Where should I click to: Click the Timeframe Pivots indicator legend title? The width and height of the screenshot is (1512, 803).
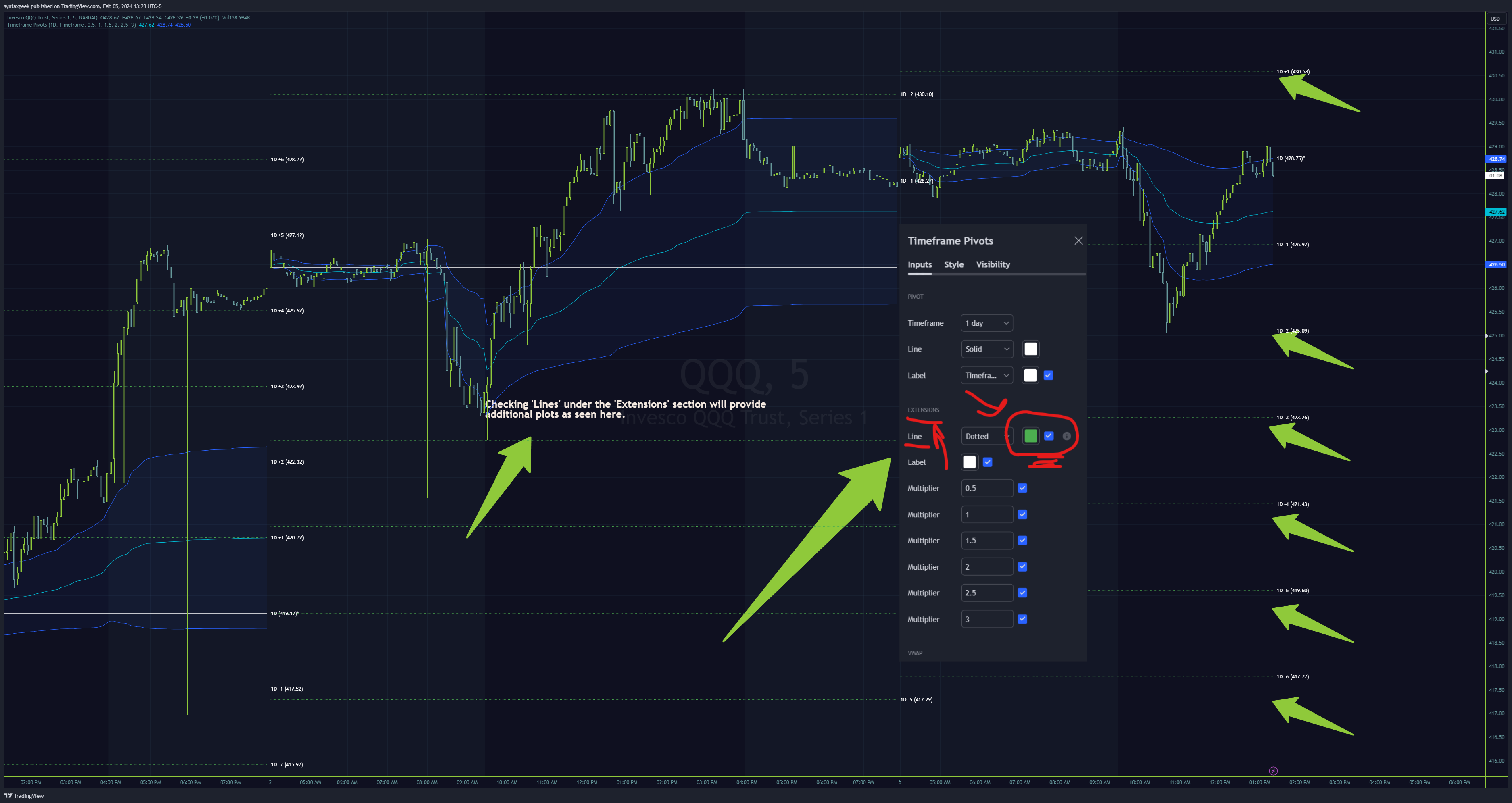(x=71, y=25)
